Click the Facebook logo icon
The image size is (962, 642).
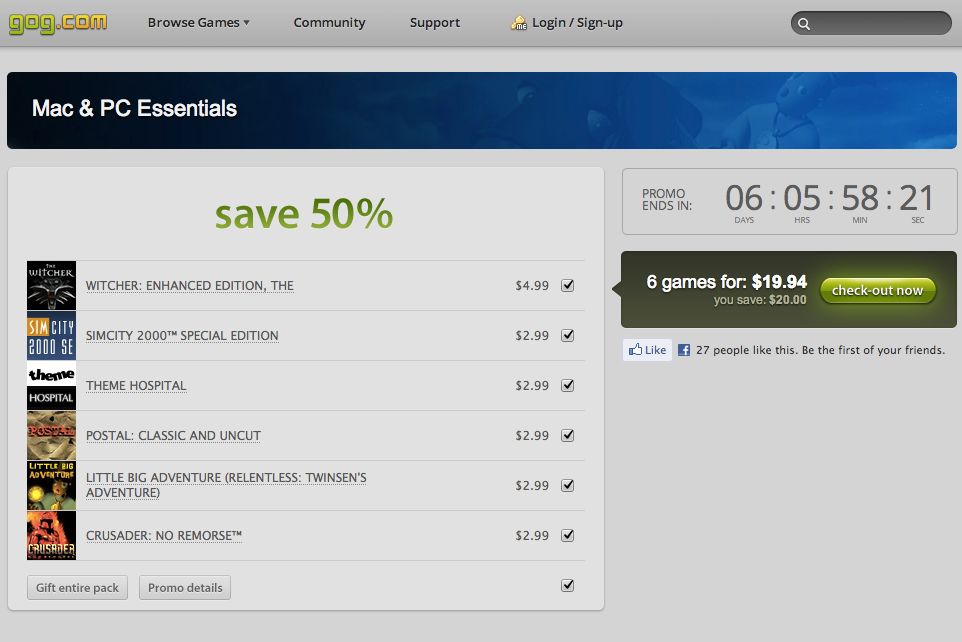[684, 350]
